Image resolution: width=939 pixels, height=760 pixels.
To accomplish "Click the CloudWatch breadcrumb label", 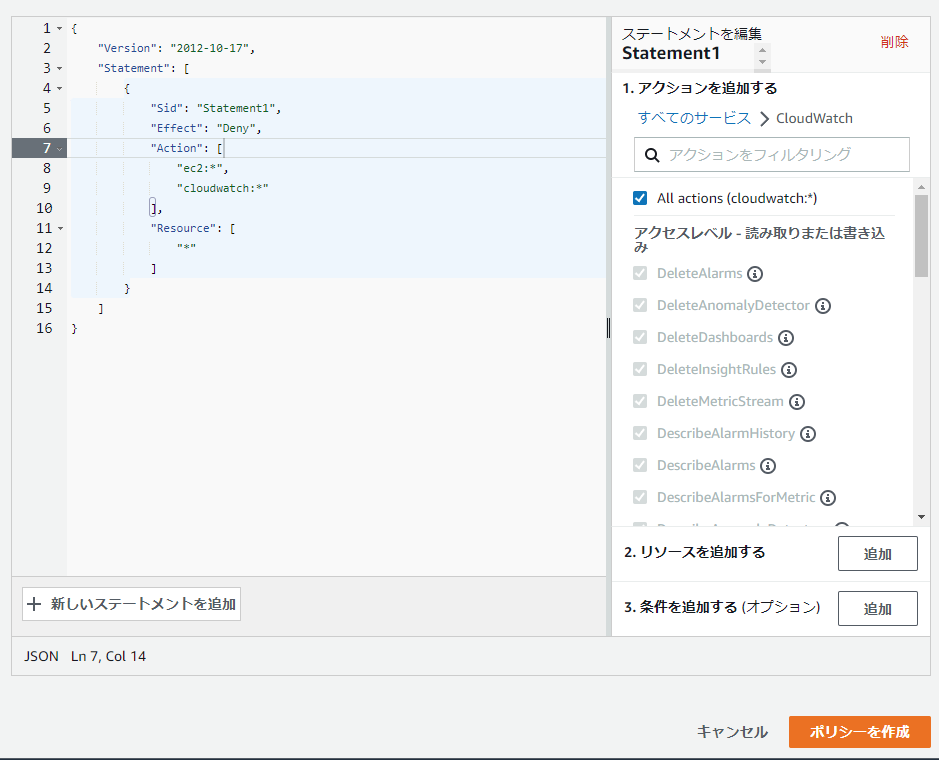I will coord(814,118).
